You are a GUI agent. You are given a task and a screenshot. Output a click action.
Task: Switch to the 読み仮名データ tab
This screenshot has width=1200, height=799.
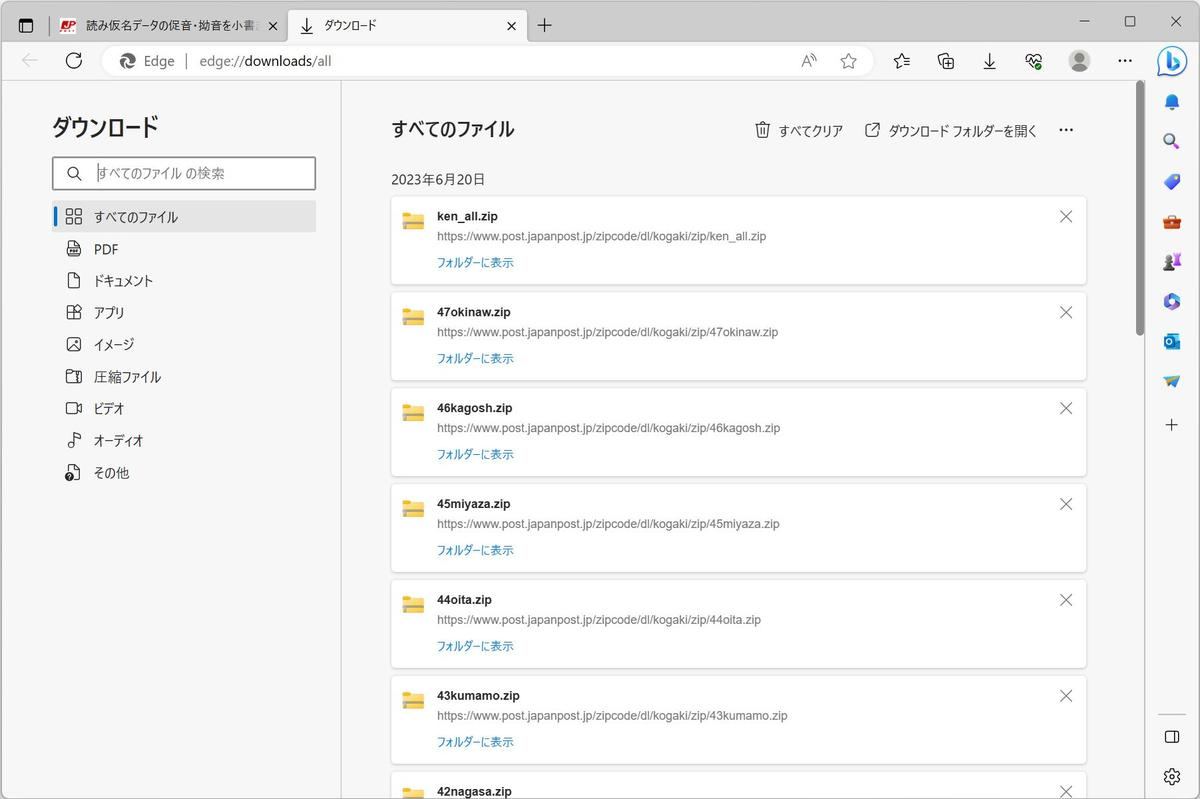168,26
